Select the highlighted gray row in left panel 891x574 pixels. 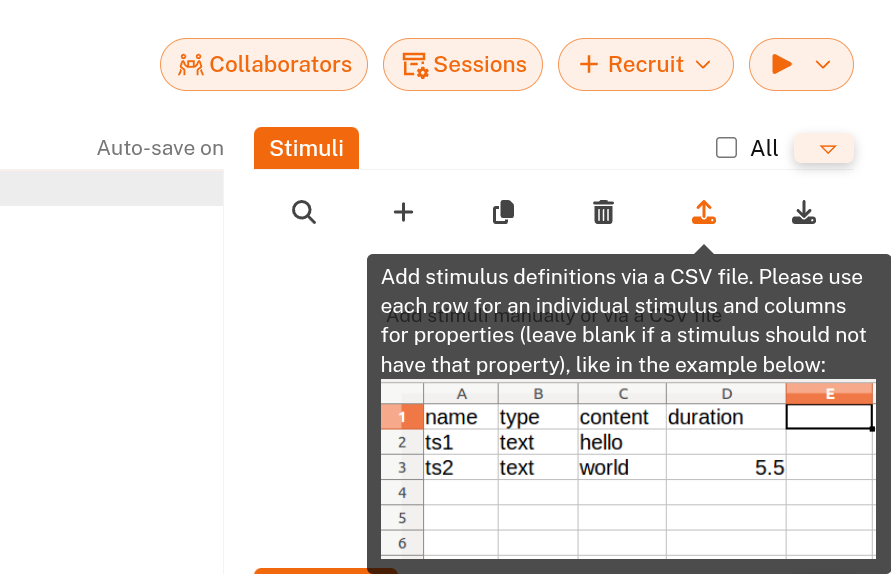111,188
